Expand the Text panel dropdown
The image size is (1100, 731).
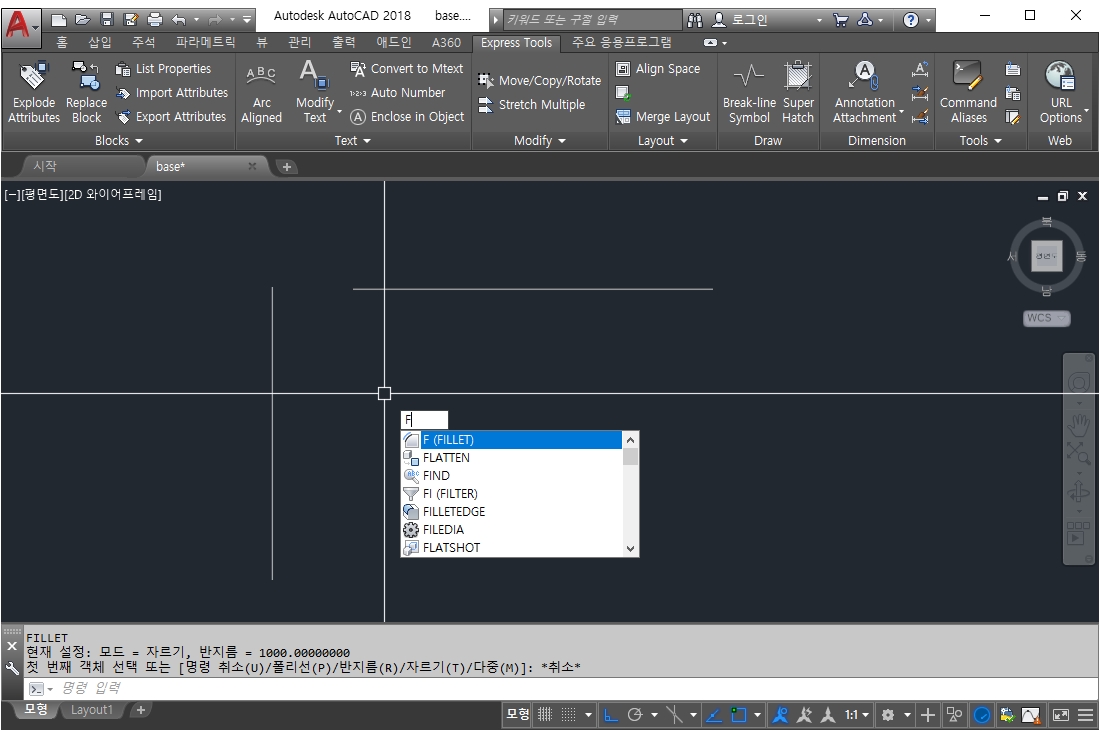point(352,140)
